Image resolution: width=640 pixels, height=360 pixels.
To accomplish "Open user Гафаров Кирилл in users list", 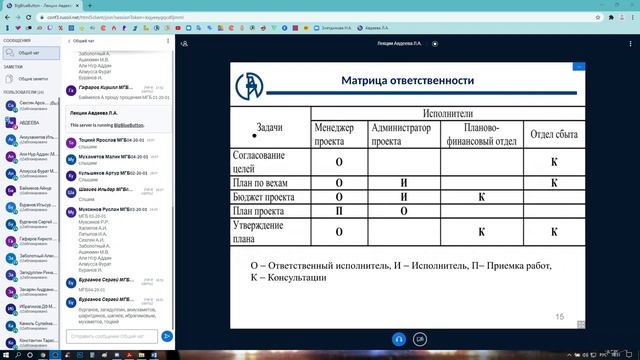I will click(30, 241).
